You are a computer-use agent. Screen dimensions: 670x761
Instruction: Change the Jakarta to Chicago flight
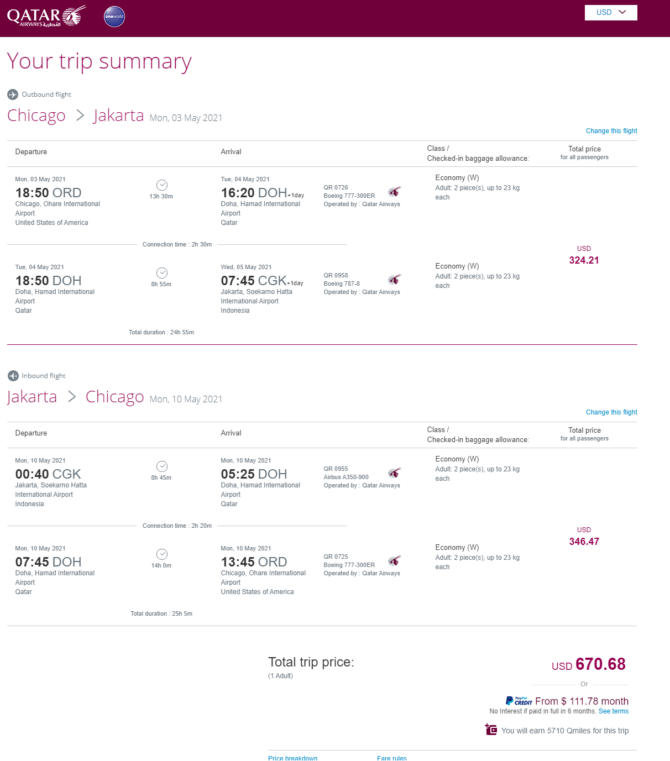[x=611, y=412]
